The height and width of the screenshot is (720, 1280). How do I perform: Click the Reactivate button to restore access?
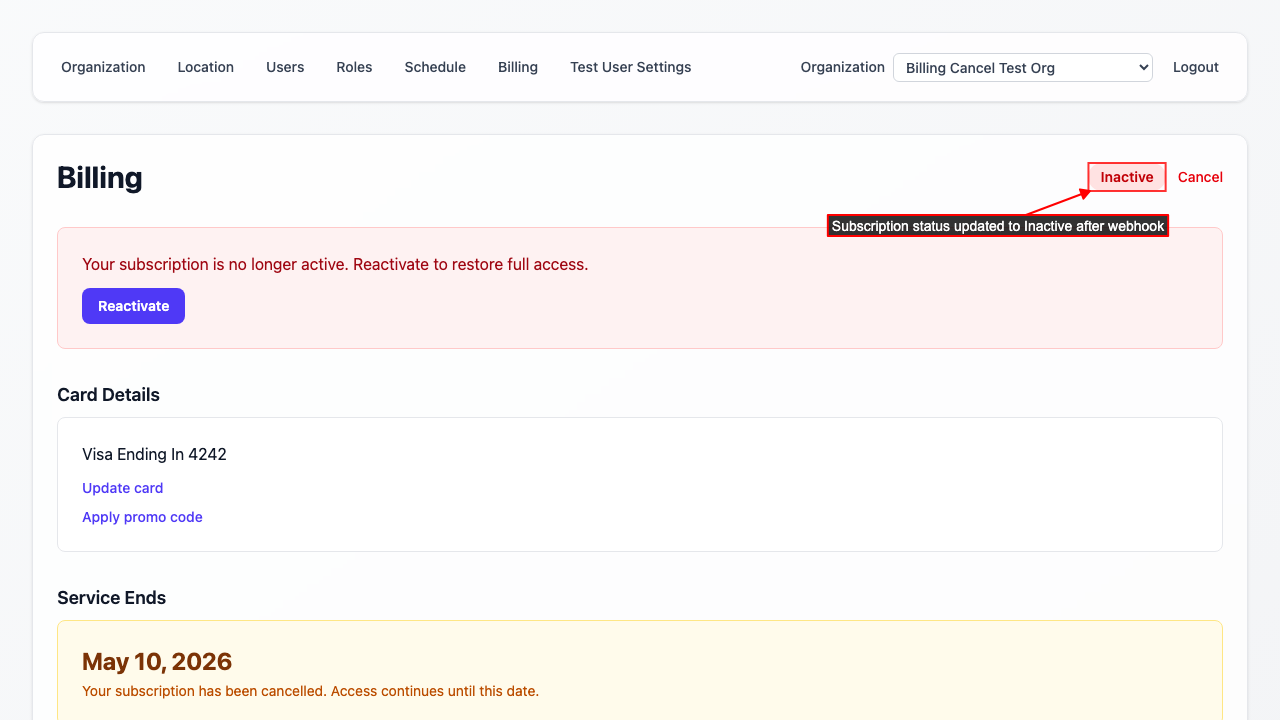click(x=133, y=305)
